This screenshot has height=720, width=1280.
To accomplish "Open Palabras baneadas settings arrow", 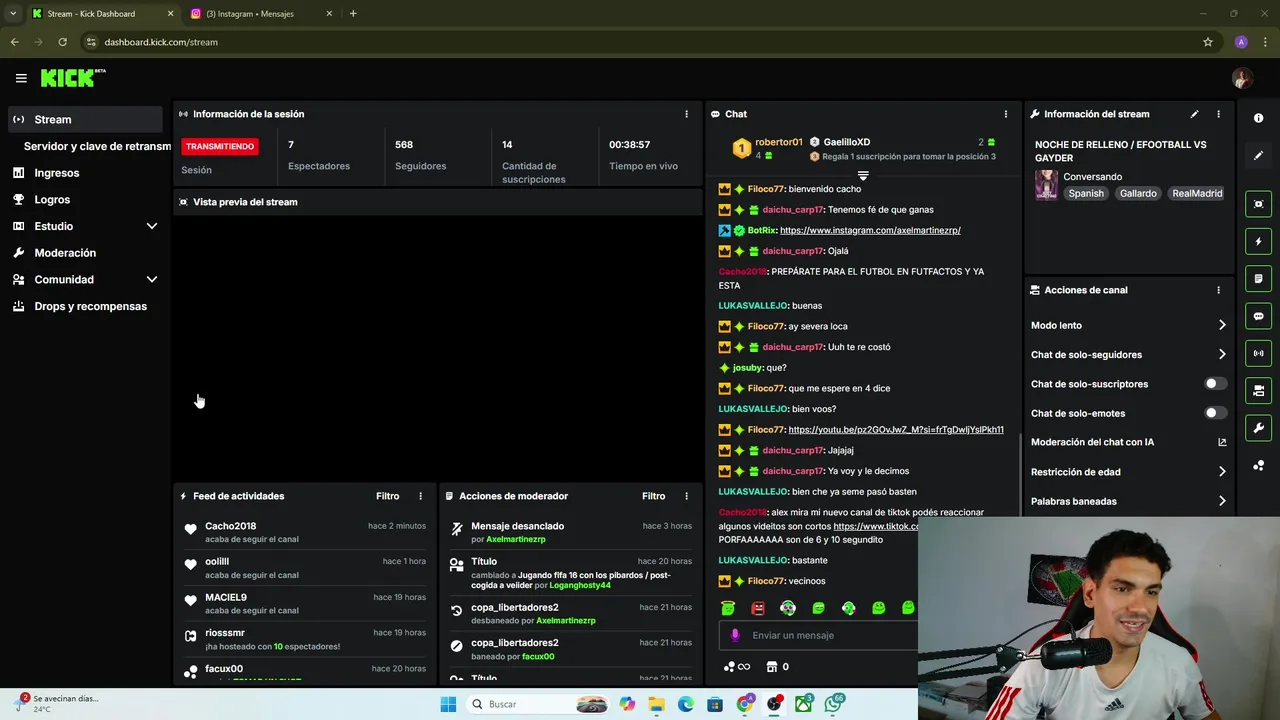I will click(1222, 501).
